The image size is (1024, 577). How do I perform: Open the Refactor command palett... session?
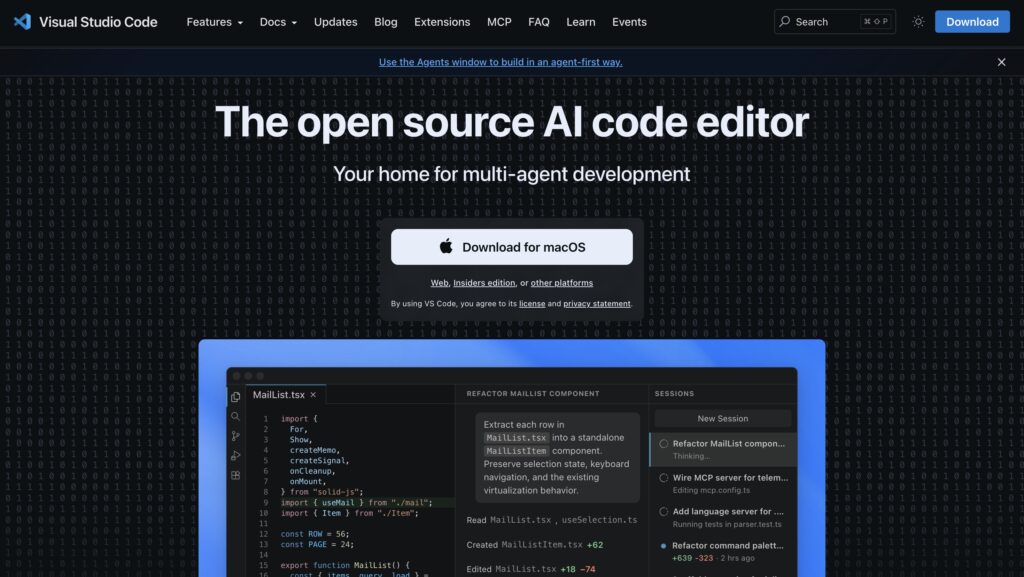click(x=724, y=552)
